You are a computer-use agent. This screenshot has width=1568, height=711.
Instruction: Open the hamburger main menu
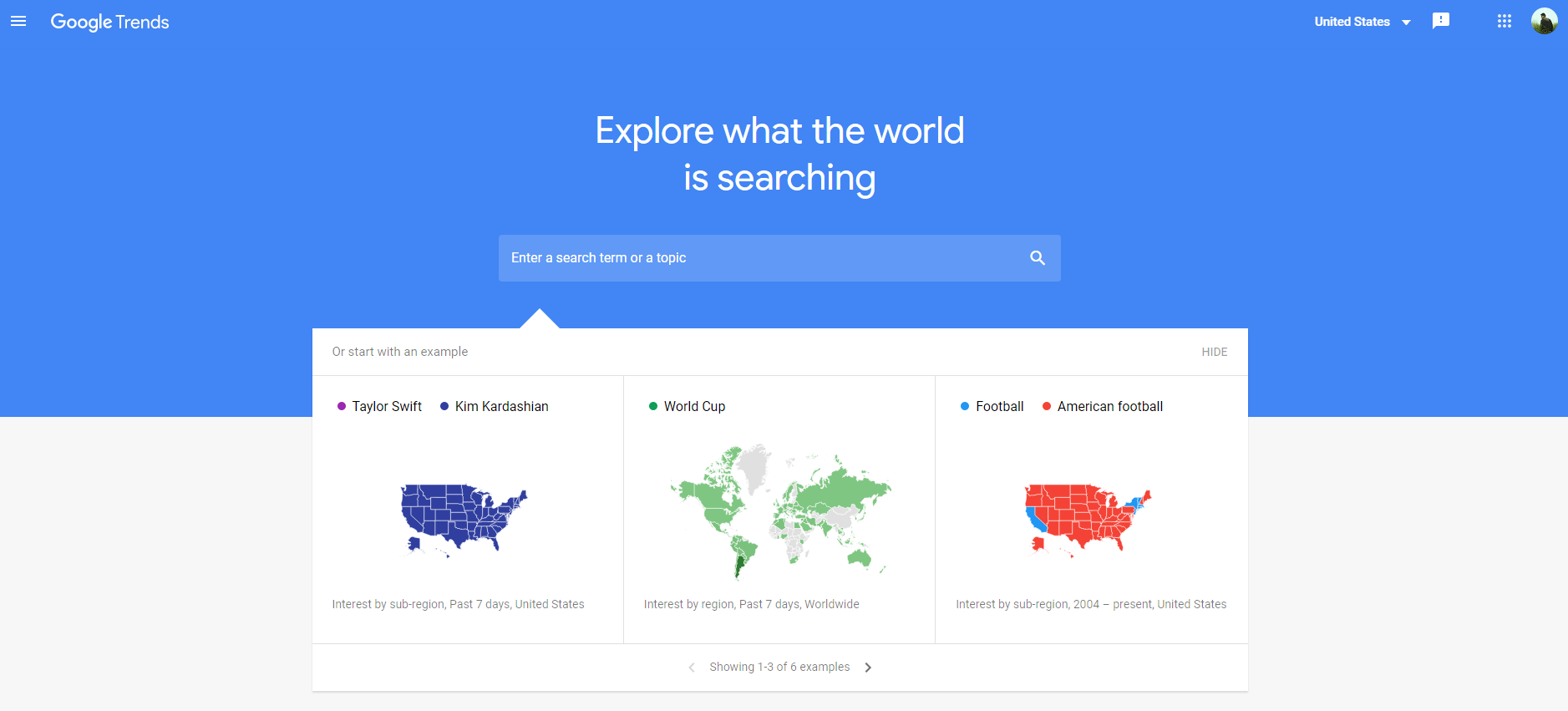[x=18, y=22]
